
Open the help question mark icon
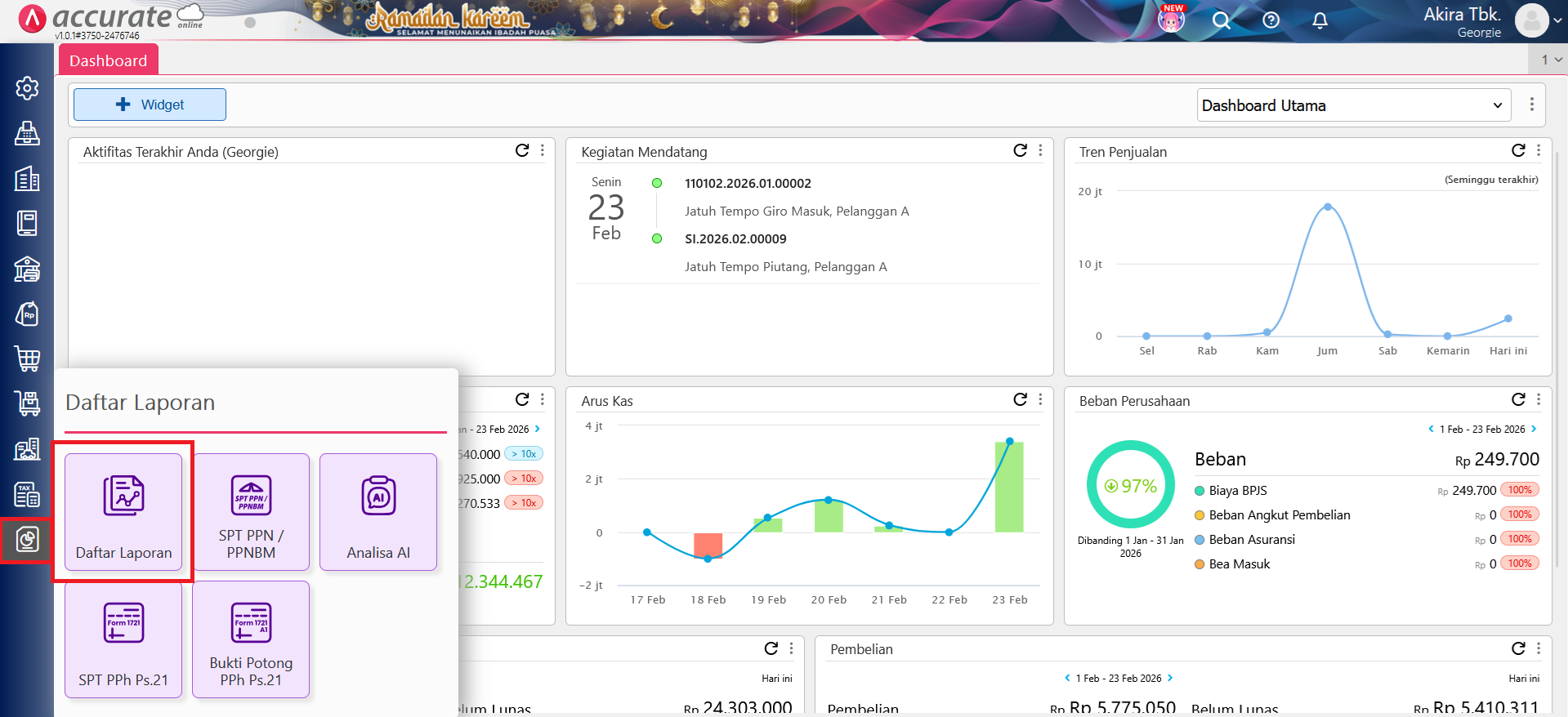point(1271,20)
